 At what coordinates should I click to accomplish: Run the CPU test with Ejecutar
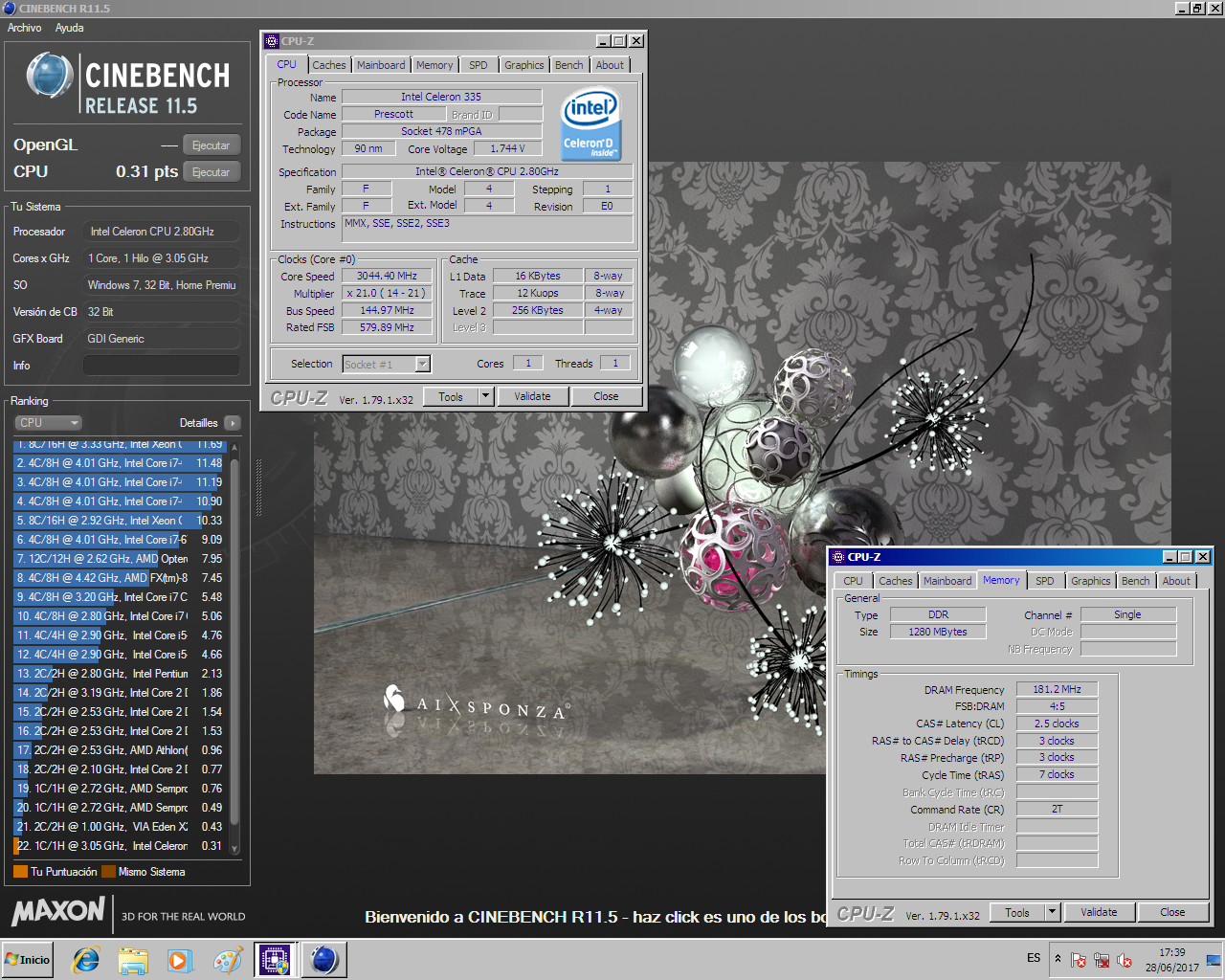[211, 172]
